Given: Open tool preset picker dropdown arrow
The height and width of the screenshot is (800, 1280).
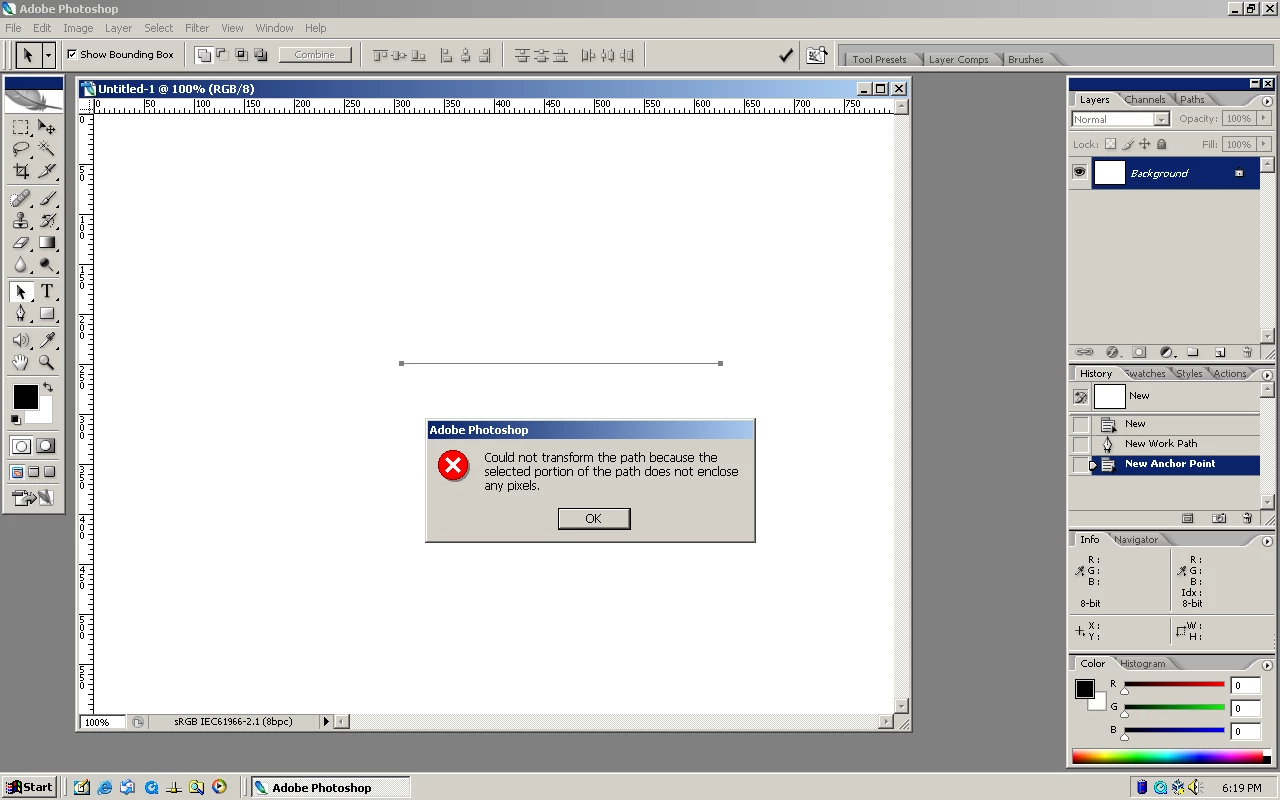Looking at the screenshot, I should (x=47, y=55).
